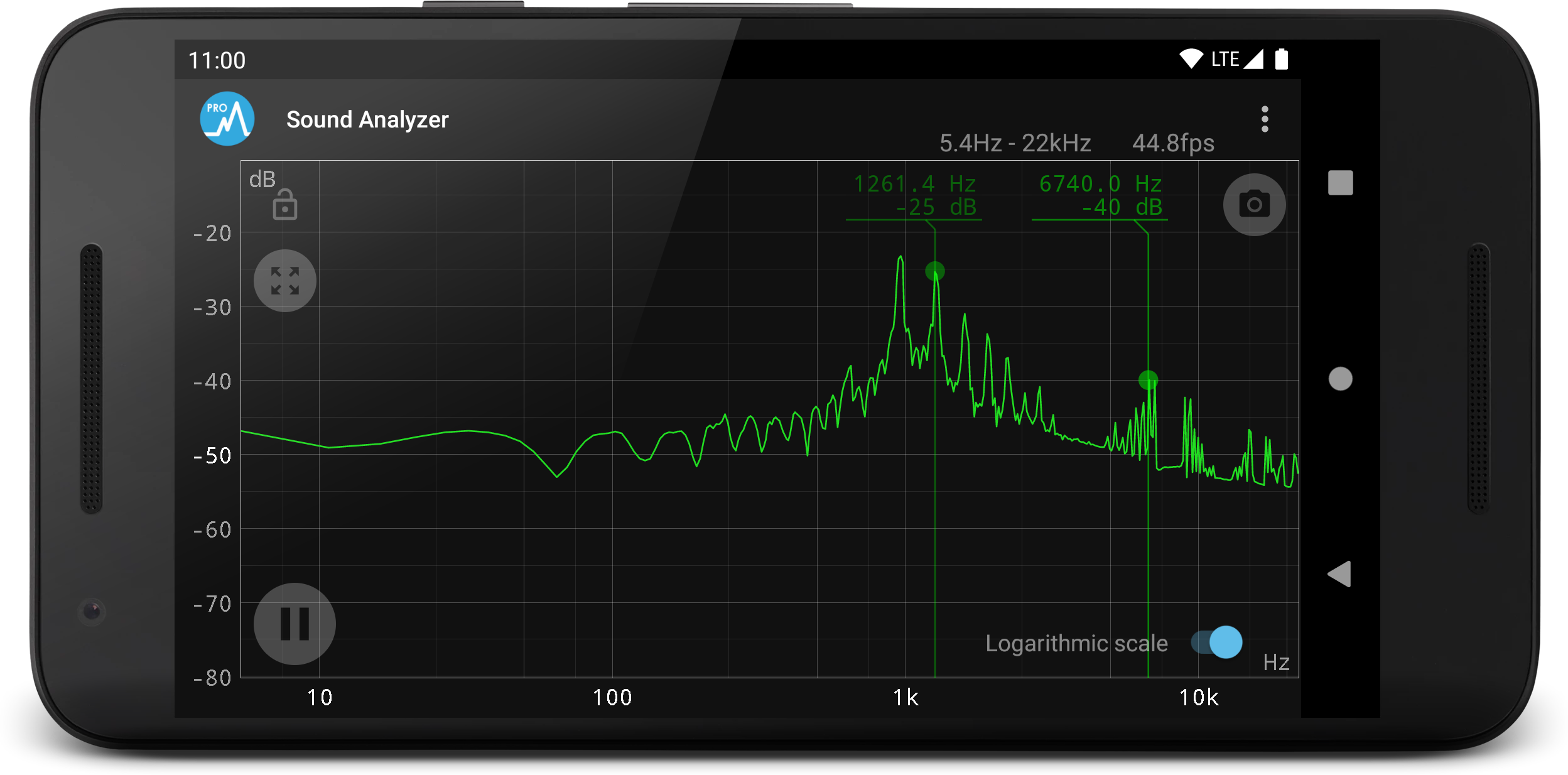Tap the Sound Analyzer PRO app logo
1568x775 pixels.
pos(227,119)
